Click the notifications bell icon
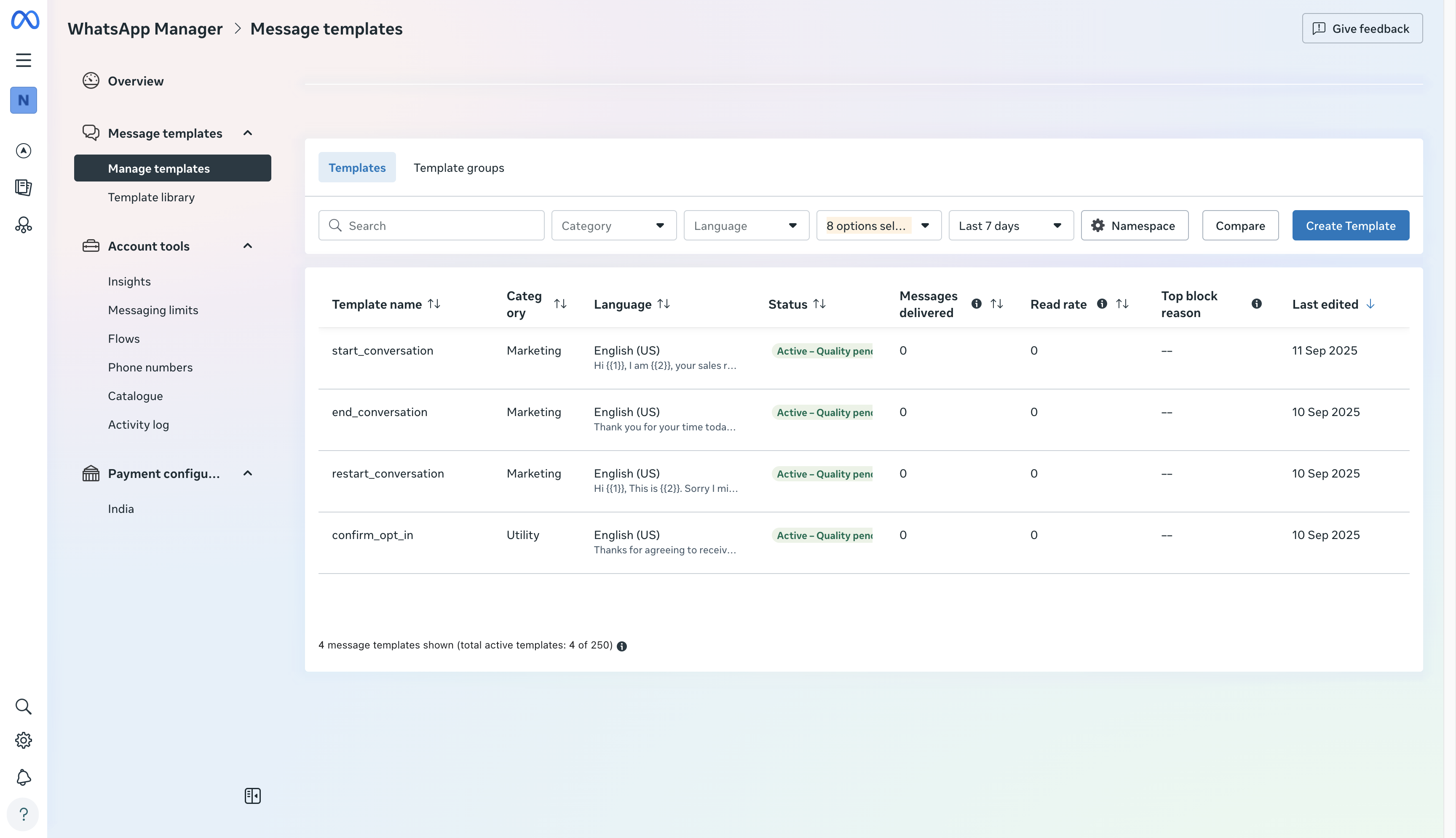 pyautogui.click(x=24, y=777)
